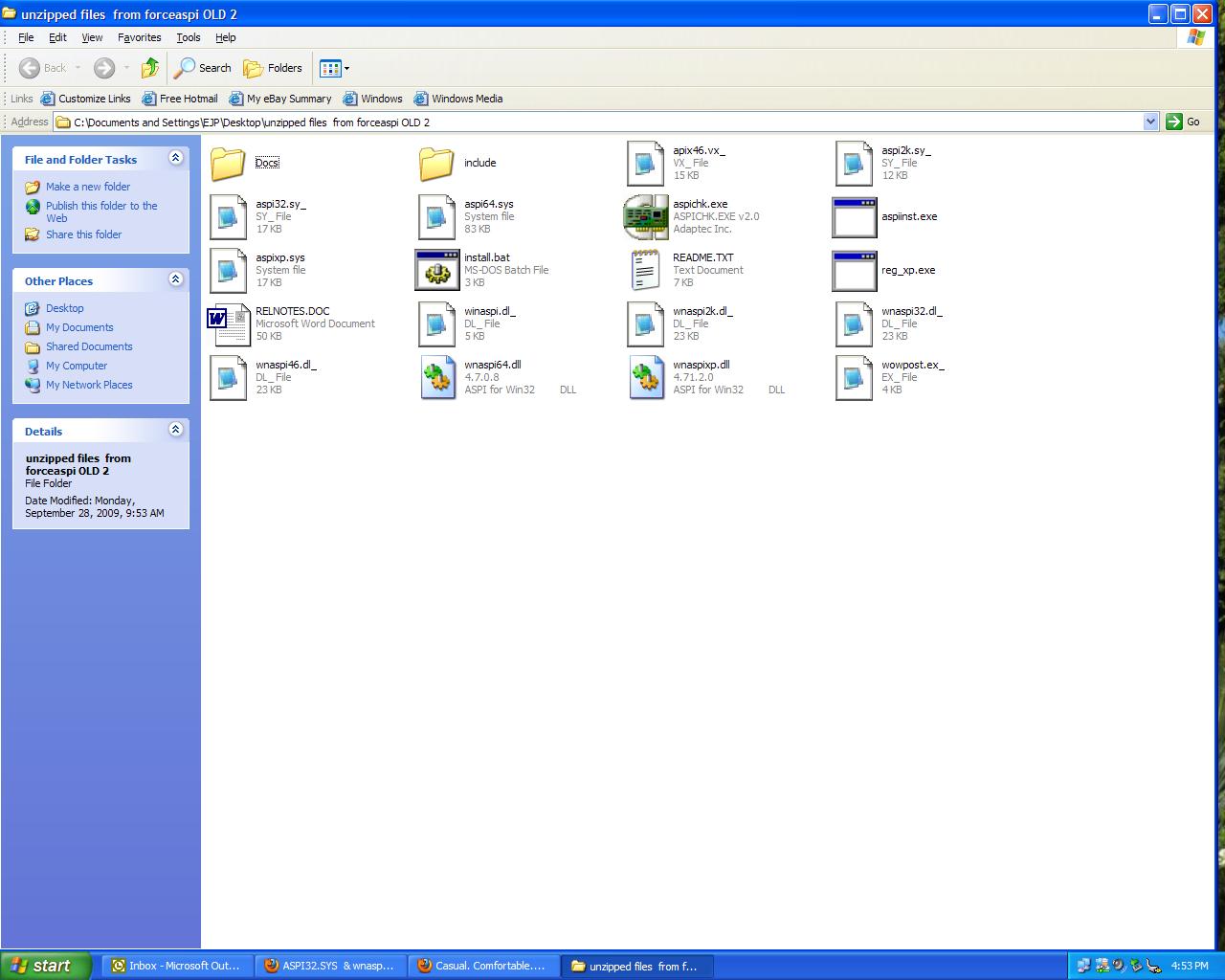Screen dimensions: 1225x980
Task: Select the aspiinst.exe icon
Action: pos(854,217)
